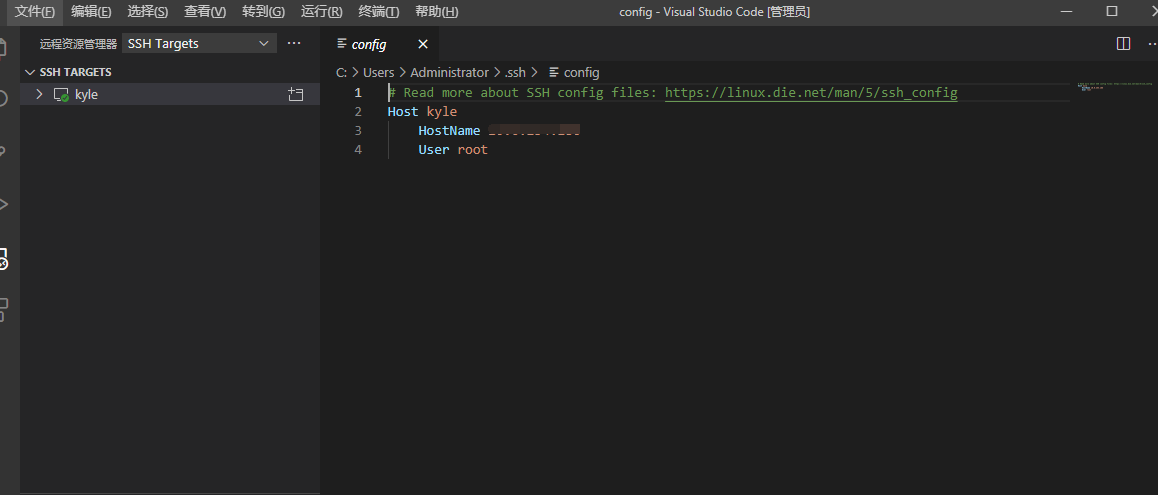1158x495 pixels.
Task: Open the 文件(F) menu
Action: click(35, 12)
